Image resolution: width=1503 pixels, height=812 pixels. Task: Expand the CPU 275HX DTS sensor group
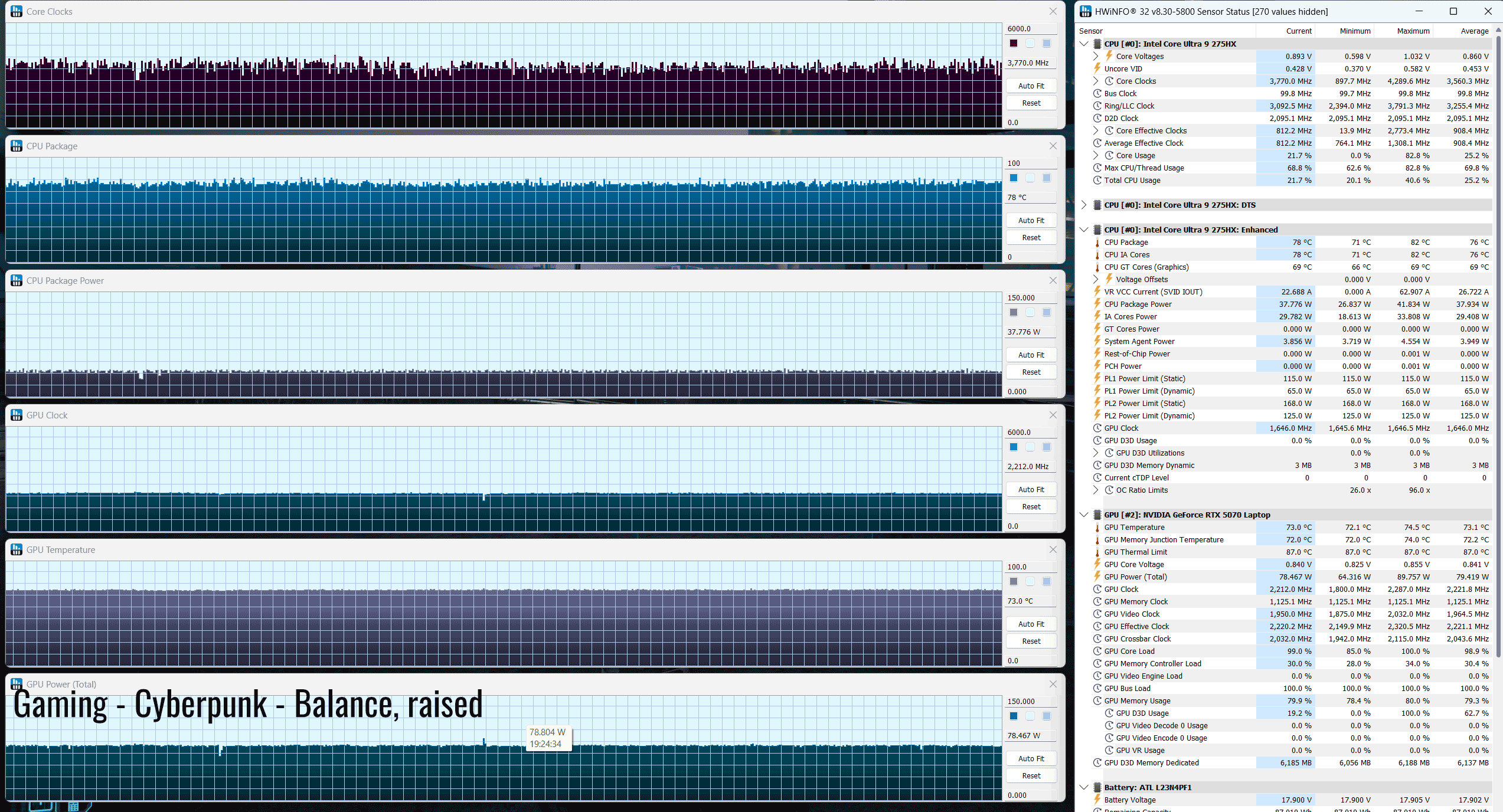point(1084,205)
